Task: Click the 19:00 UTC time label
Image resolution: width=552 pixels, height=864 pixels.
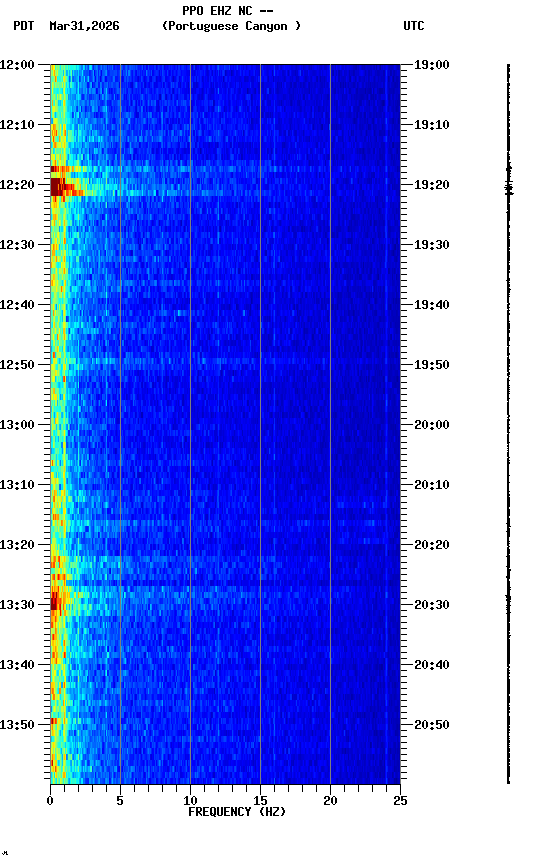Action: (432, 65)
